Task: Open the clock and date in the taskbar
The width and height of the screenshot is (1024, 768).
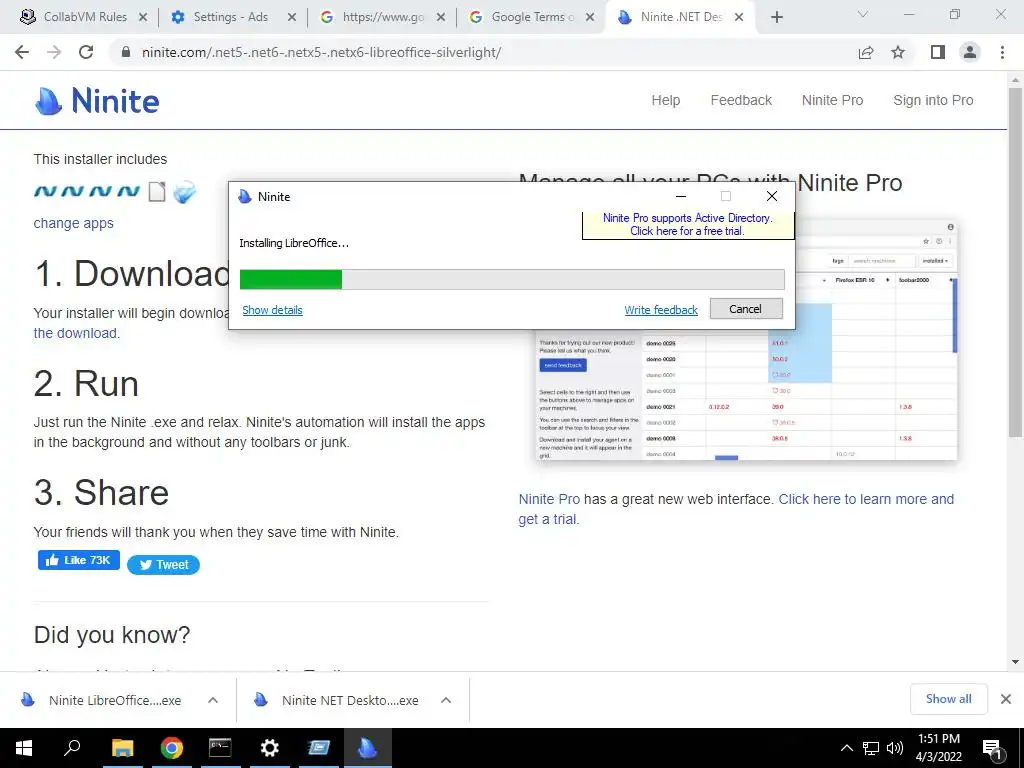Action: (x=938, y=748)
